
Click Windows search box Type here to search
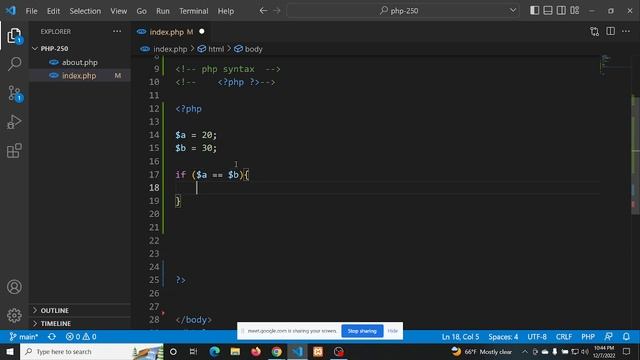tap(92, 351)
